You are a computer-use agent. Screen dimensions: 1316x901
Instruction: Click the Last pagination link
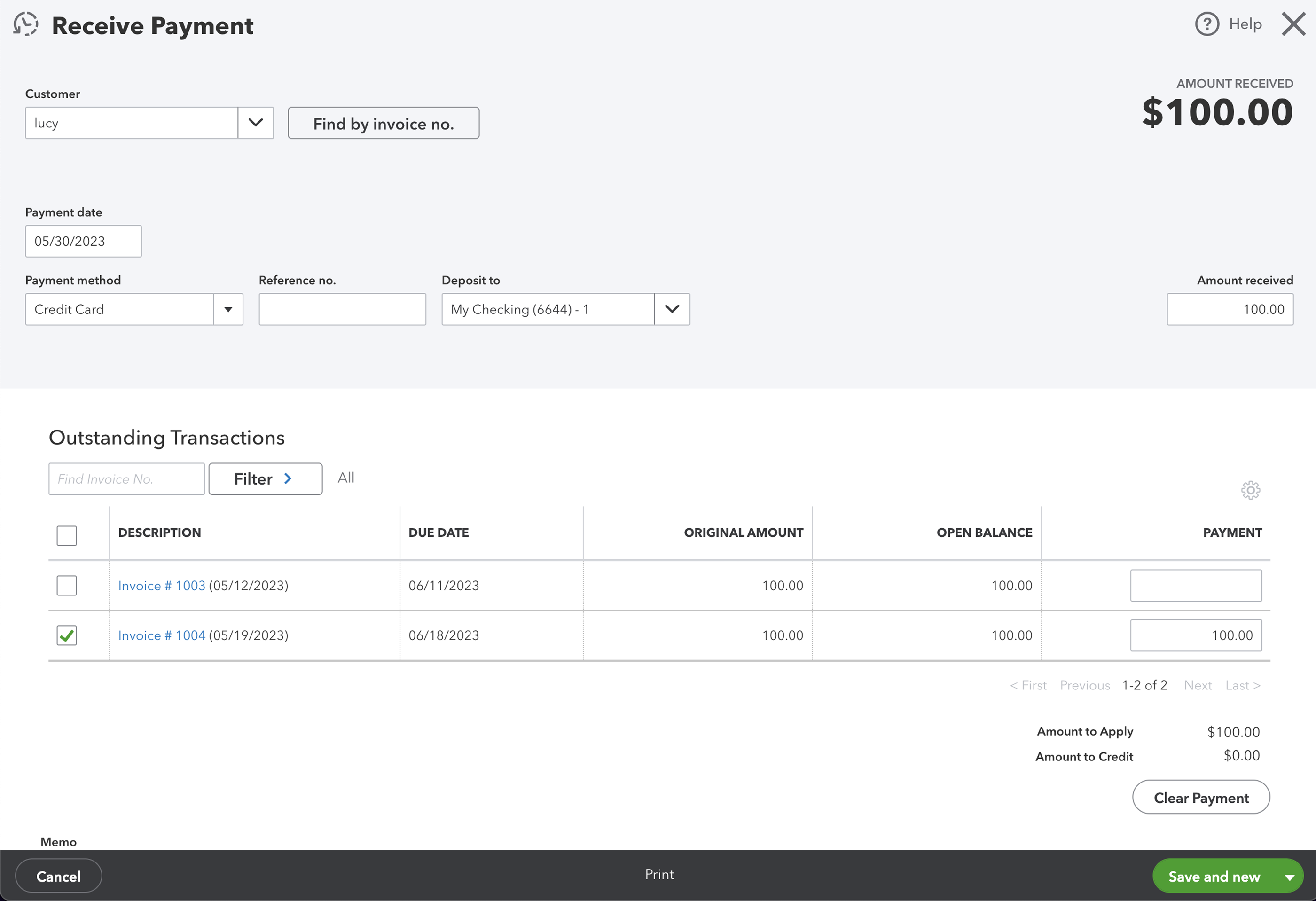point(1243,685)
